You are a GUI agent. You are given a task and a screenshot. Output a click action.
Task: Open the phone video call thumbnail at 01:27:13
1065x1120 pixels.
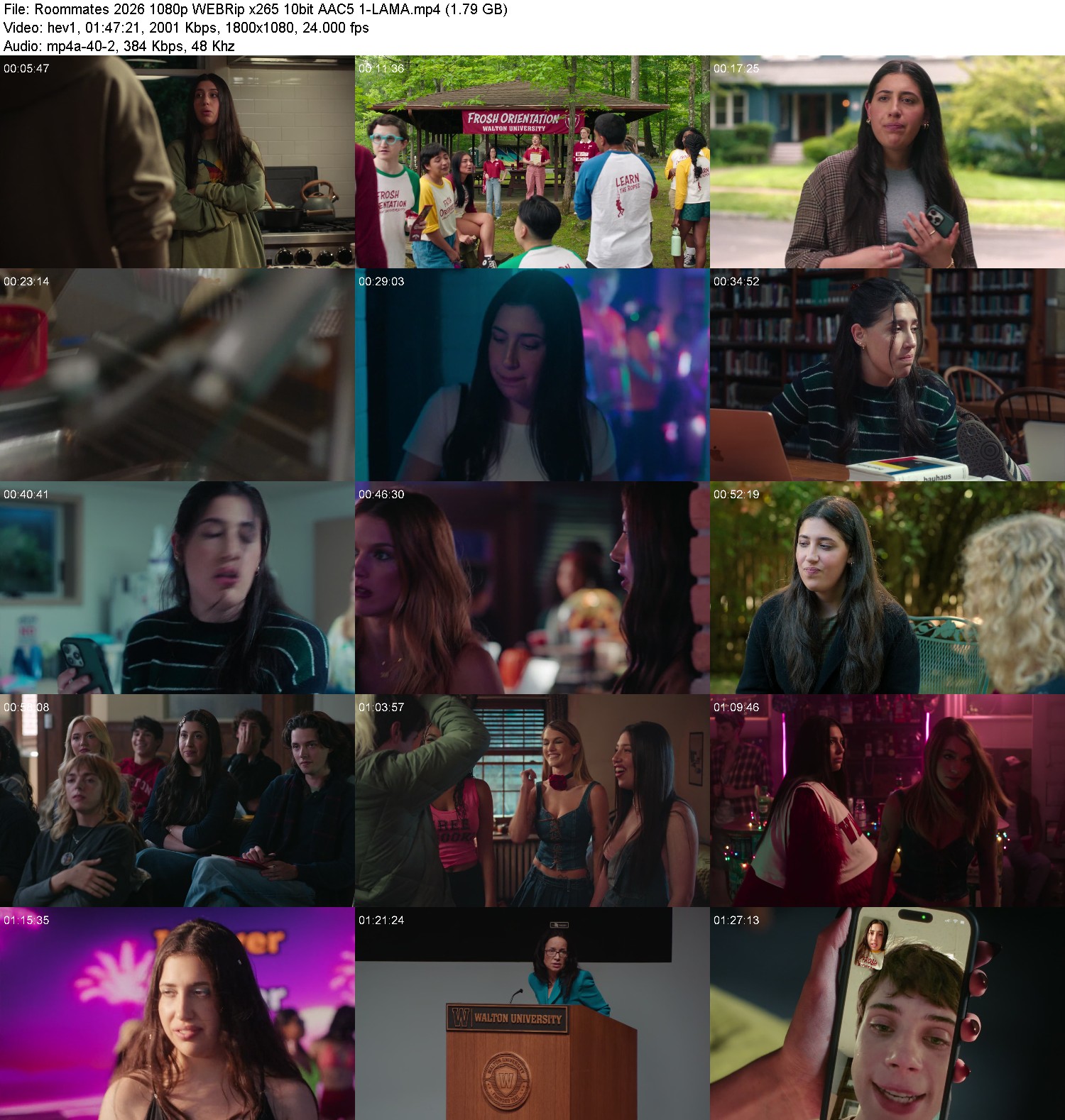coord(887,1014)
